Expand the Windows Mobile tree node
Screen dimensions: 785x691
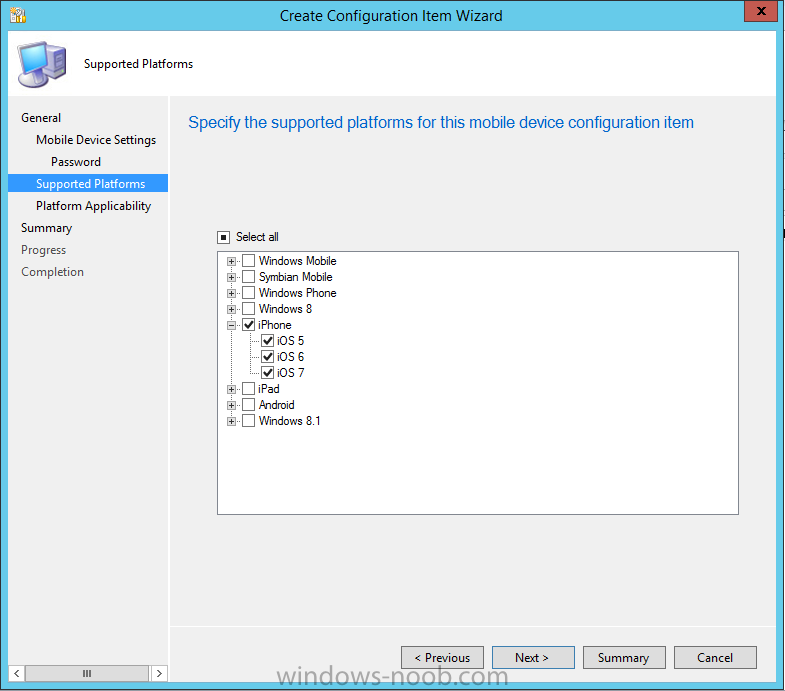click(231, 261)
